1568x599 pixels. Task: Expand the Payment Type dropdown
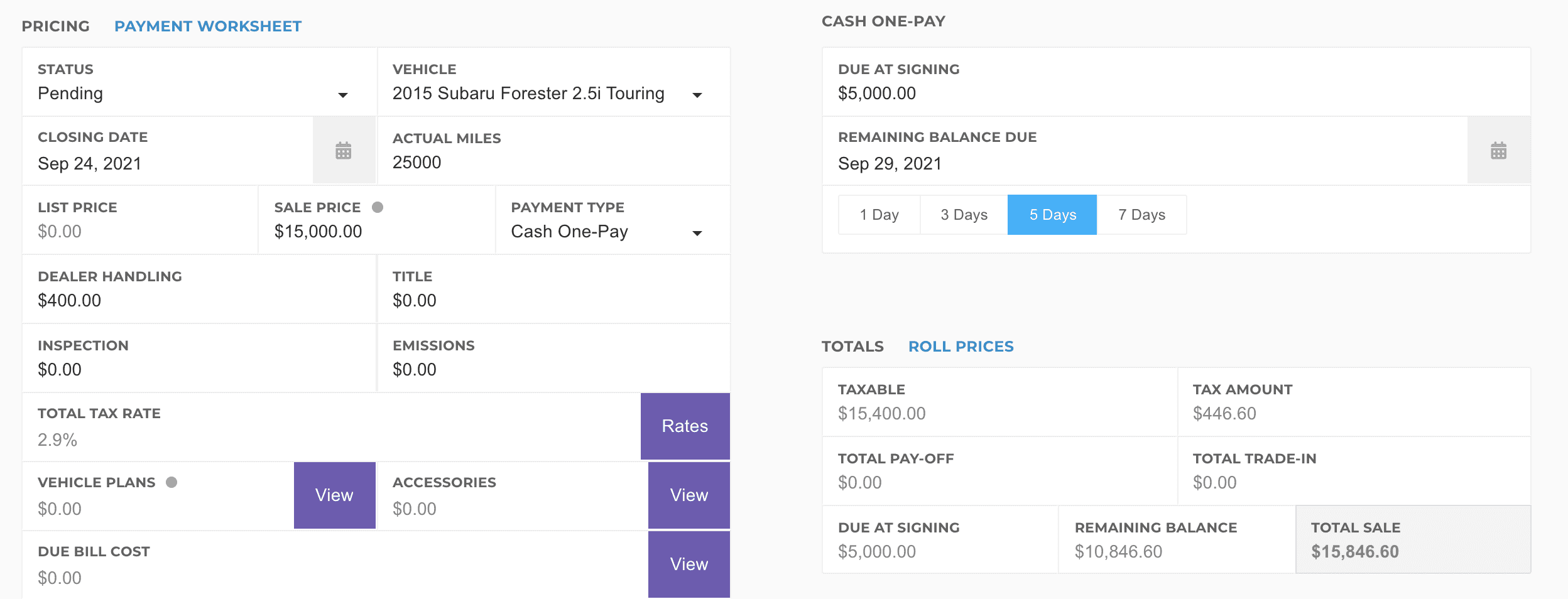(x=697, y=233)
